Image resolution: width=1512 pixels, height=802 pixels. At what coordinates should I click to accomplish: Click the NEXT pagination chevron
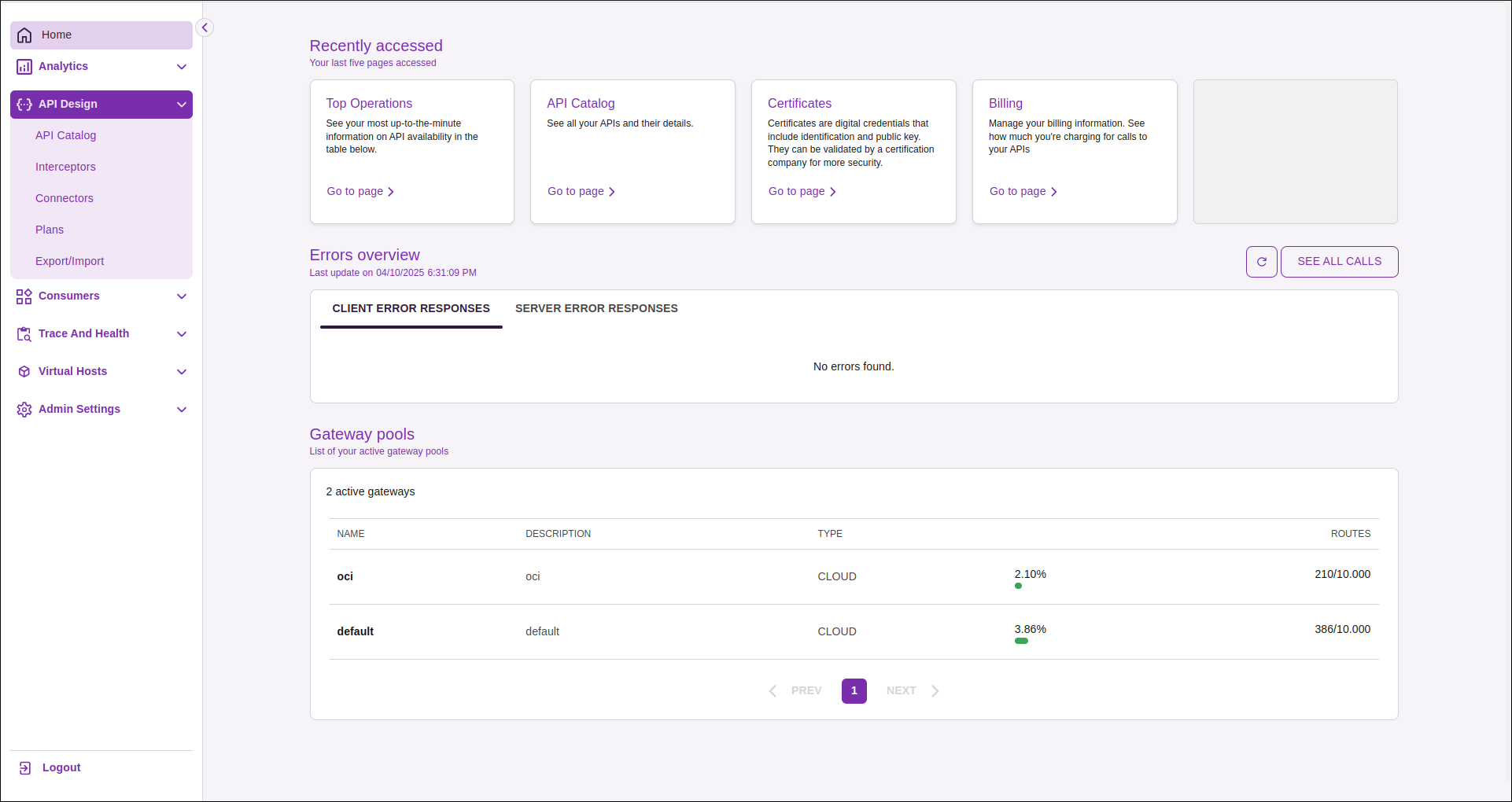935,690
